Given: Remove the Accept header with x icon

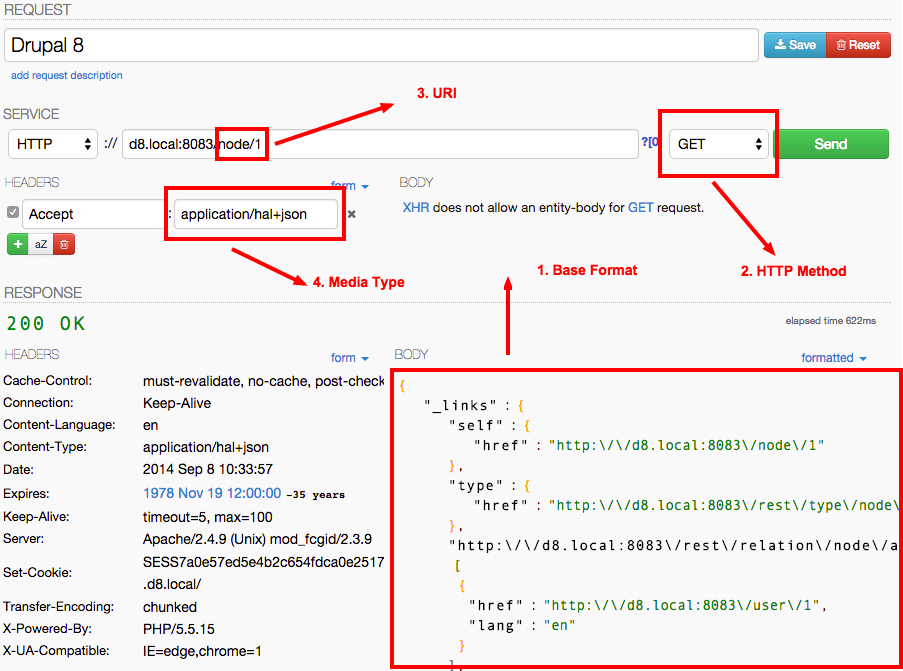Looking at the screenshot, I should [x=351, y=214].
